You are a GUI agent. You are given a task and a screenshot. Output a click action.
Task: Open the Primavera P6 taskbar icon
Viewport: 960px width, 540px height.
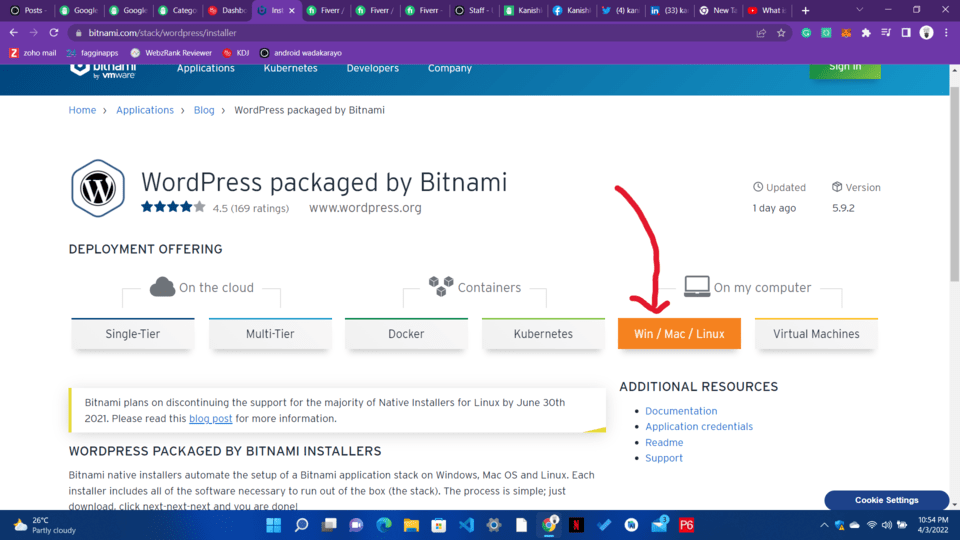tap(686, 525)
